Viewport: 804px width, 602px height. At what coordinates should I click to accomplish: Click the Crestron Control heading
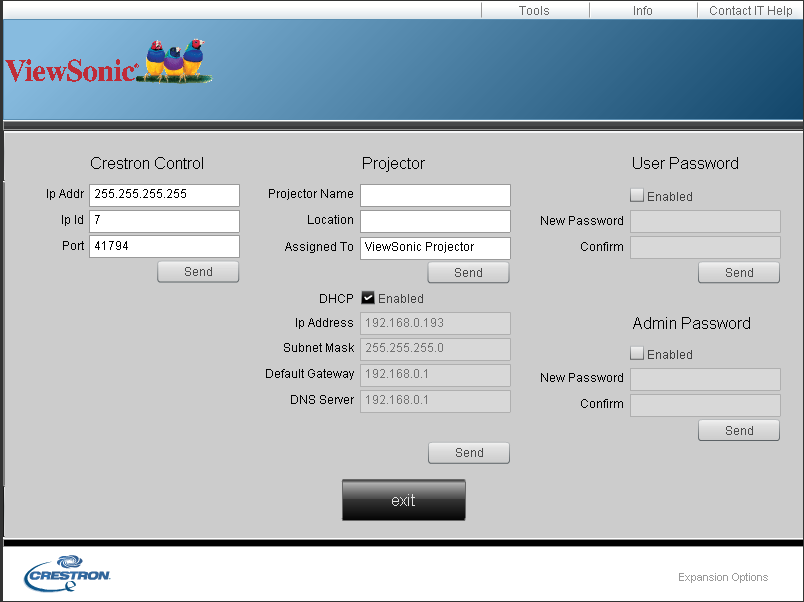[147, 164]
